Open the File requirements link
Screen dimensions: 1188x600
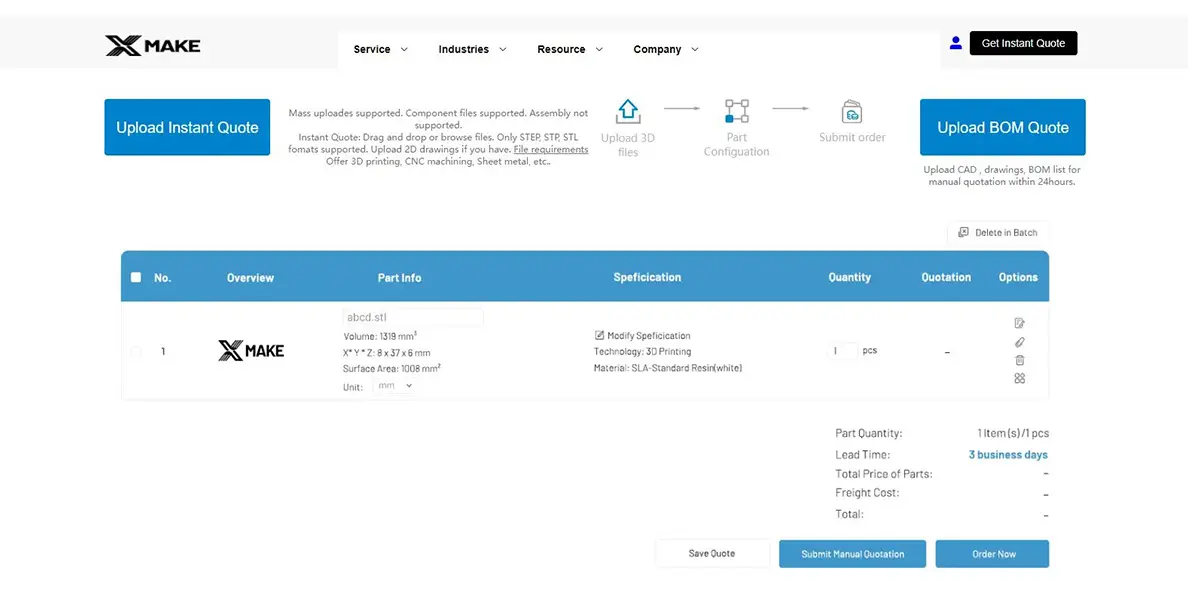(x=551, y=150)
